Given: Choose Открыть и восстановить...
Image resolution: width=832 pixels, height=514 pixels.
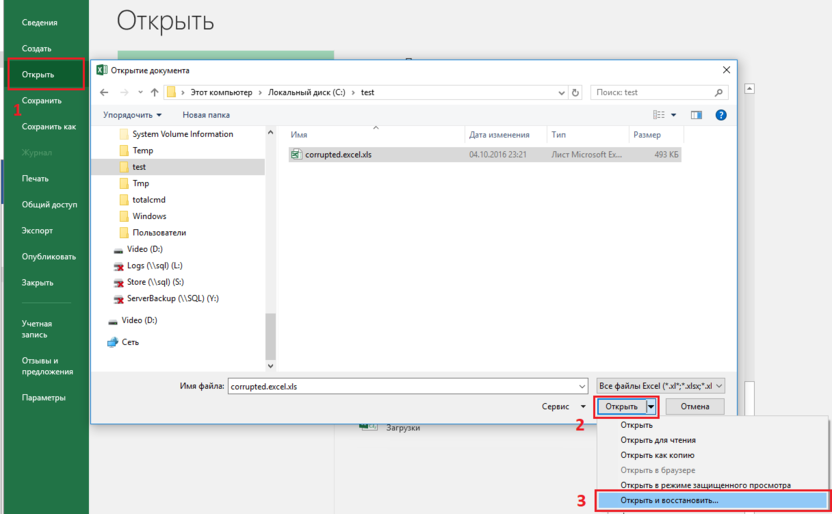Looking at the screenshot, I should pyautogui.click(x=713, y=500).
